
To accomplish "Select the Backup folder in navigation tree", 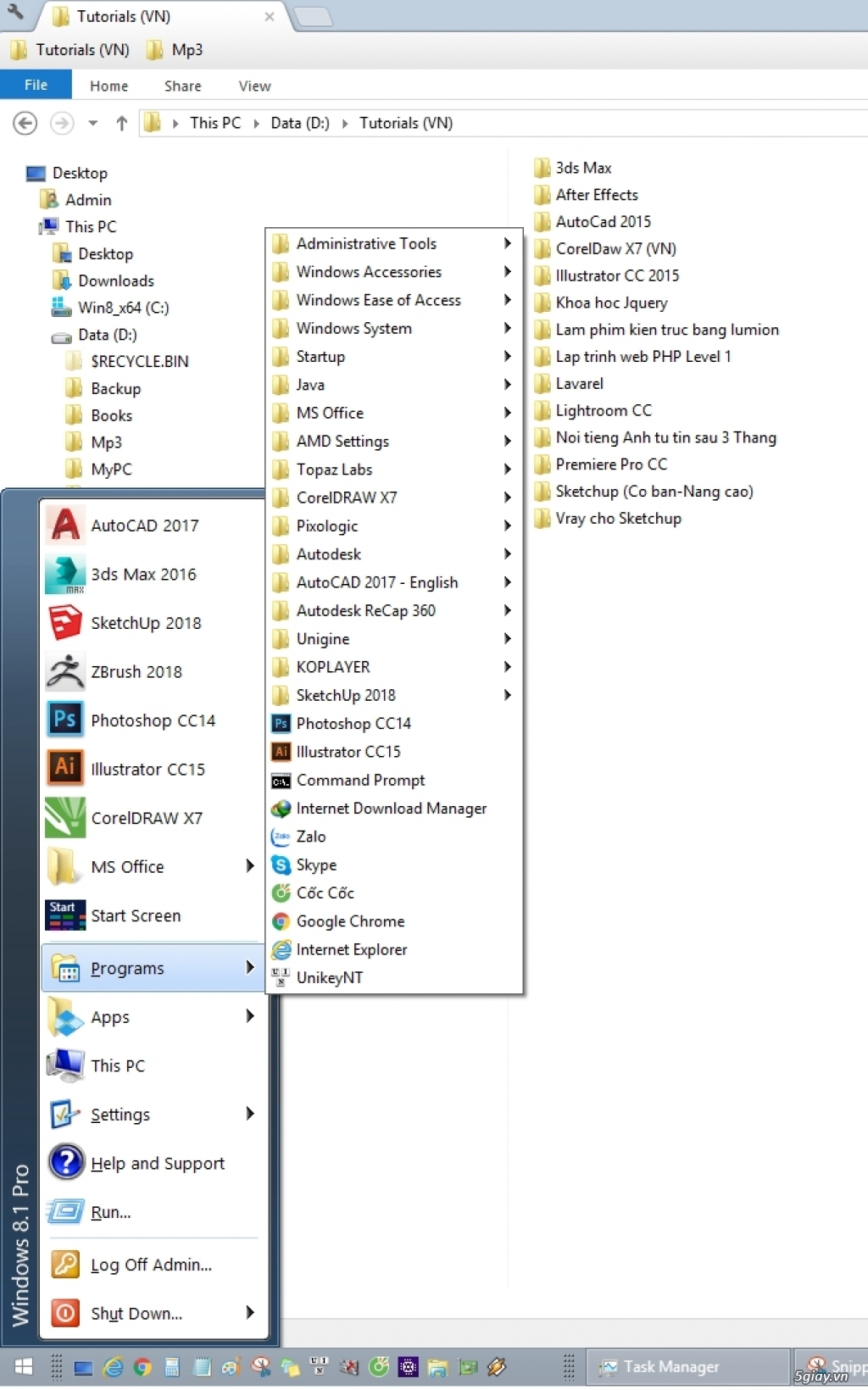I will [x=103, y=388].
